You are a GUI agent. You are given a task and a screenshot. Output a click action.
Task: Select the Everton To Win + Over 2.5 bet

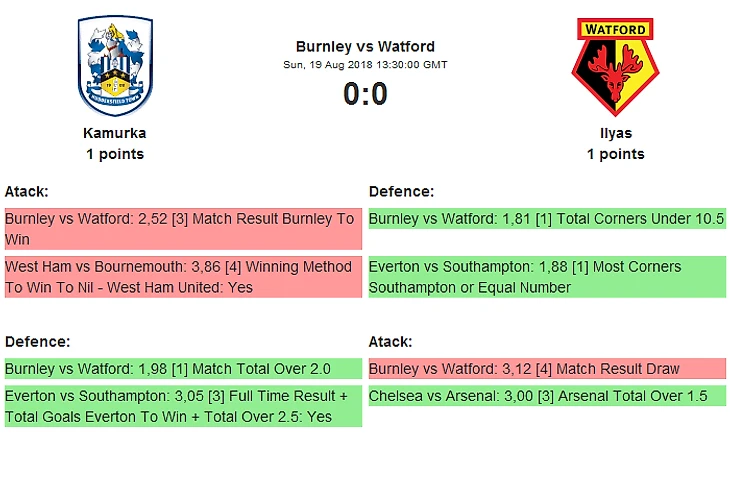click(183, 406)
